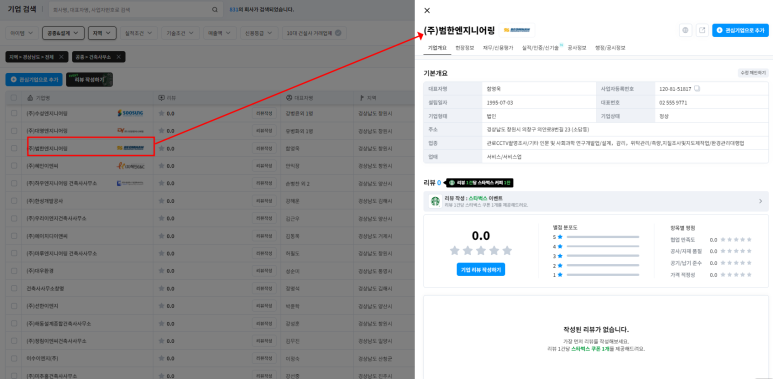This screenshot has width=773, height=379.
Task: Click the magnifier search icon
Action: 214,9
